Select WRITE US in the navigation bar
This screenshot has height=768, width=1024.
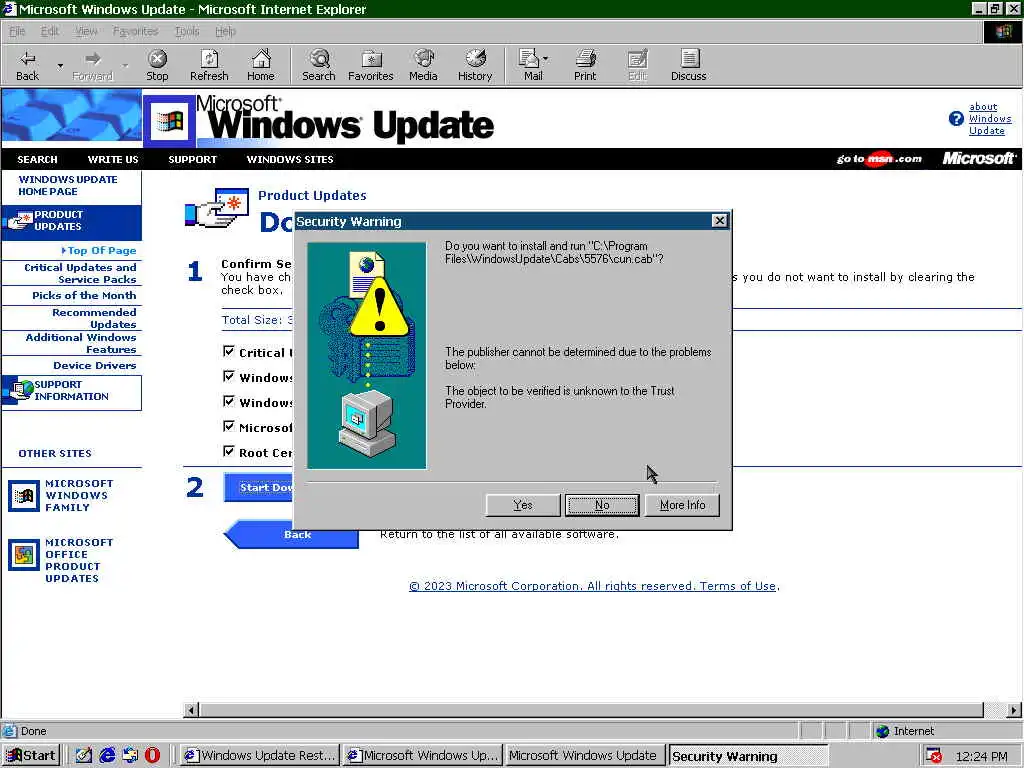(x=113, y=159)
